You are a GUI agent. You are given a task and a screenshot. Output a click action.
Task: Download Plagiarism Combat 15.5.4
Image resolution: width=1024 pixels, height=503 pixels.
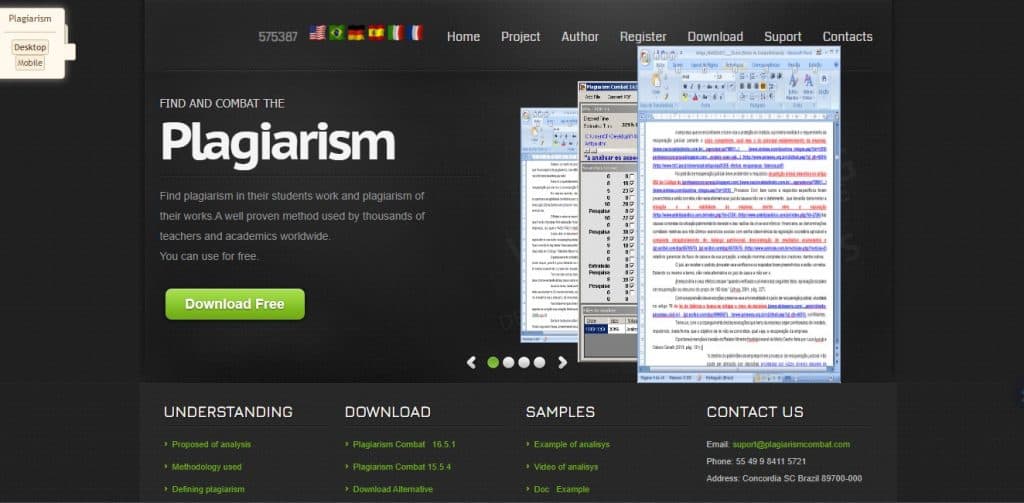click(402, 467)
